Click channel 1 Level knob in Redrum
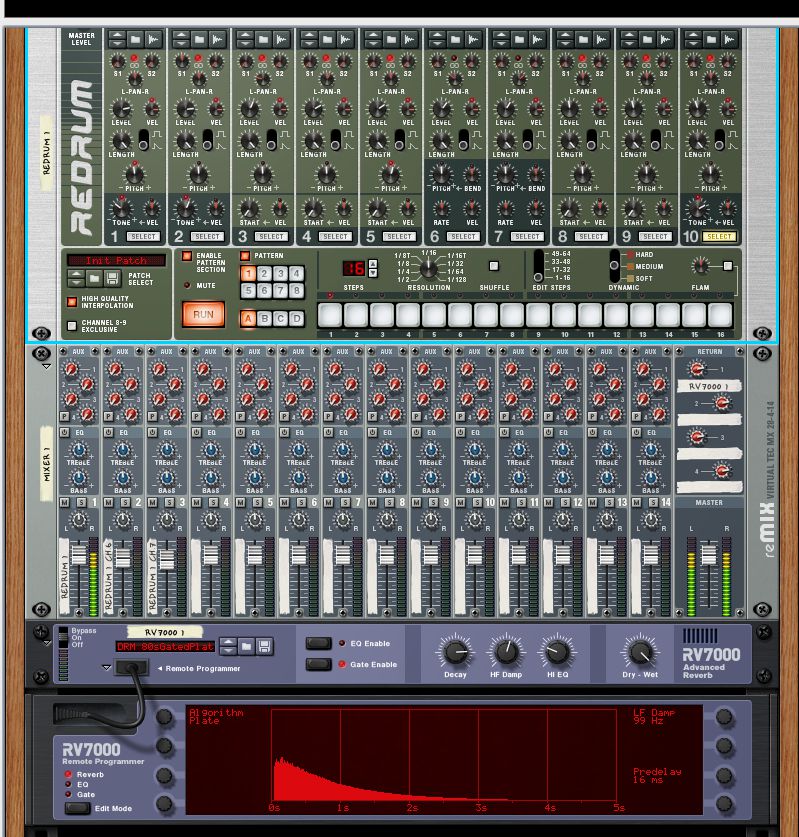The height and width of the screenshot is (837, 799). [x=121, y=109]
